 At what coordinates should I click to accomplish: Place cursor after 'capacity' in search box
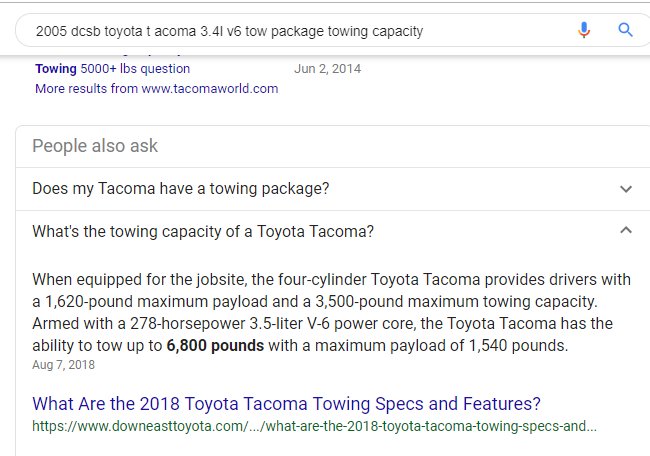coord(424,31)
